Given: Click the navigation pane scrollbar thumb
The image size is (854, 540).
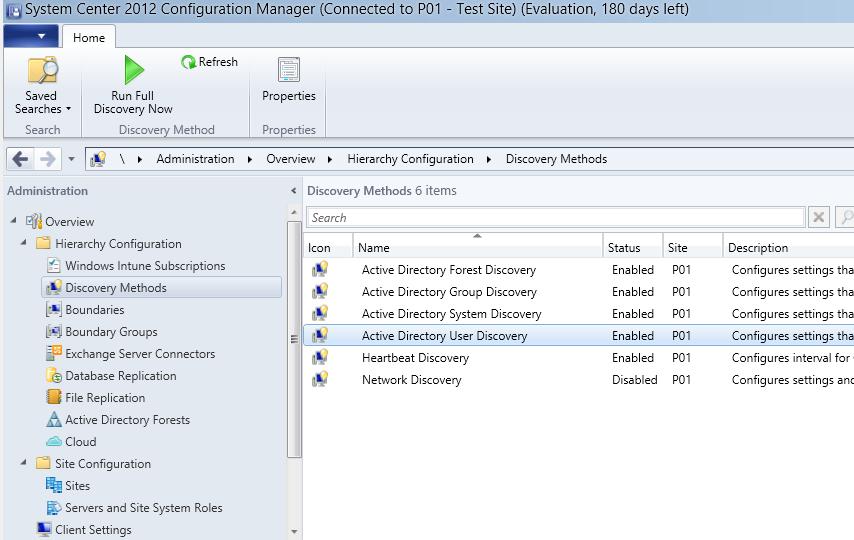Looking at the screenshot, I should pyautogui.click(x=294, y=339).
